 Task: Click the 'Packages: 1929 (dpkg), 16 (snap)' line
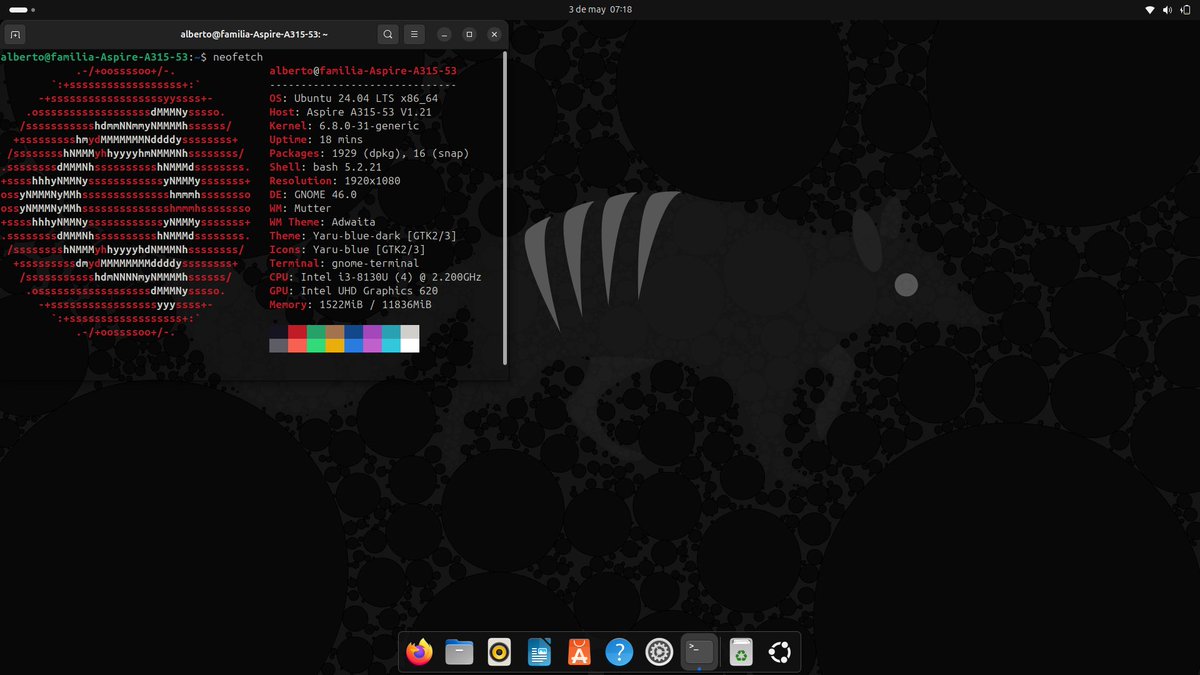pyautogui.click(x=369, y=153)
